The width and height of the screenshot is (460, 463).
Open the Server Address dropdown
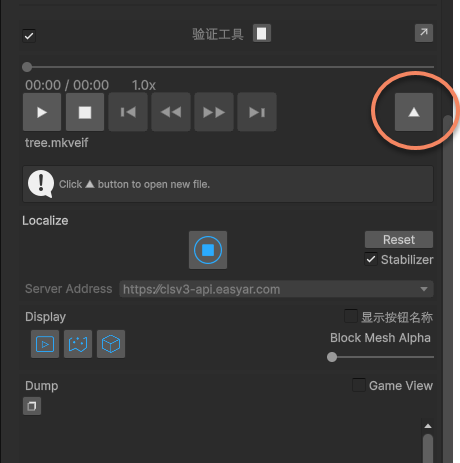point(276,289)
